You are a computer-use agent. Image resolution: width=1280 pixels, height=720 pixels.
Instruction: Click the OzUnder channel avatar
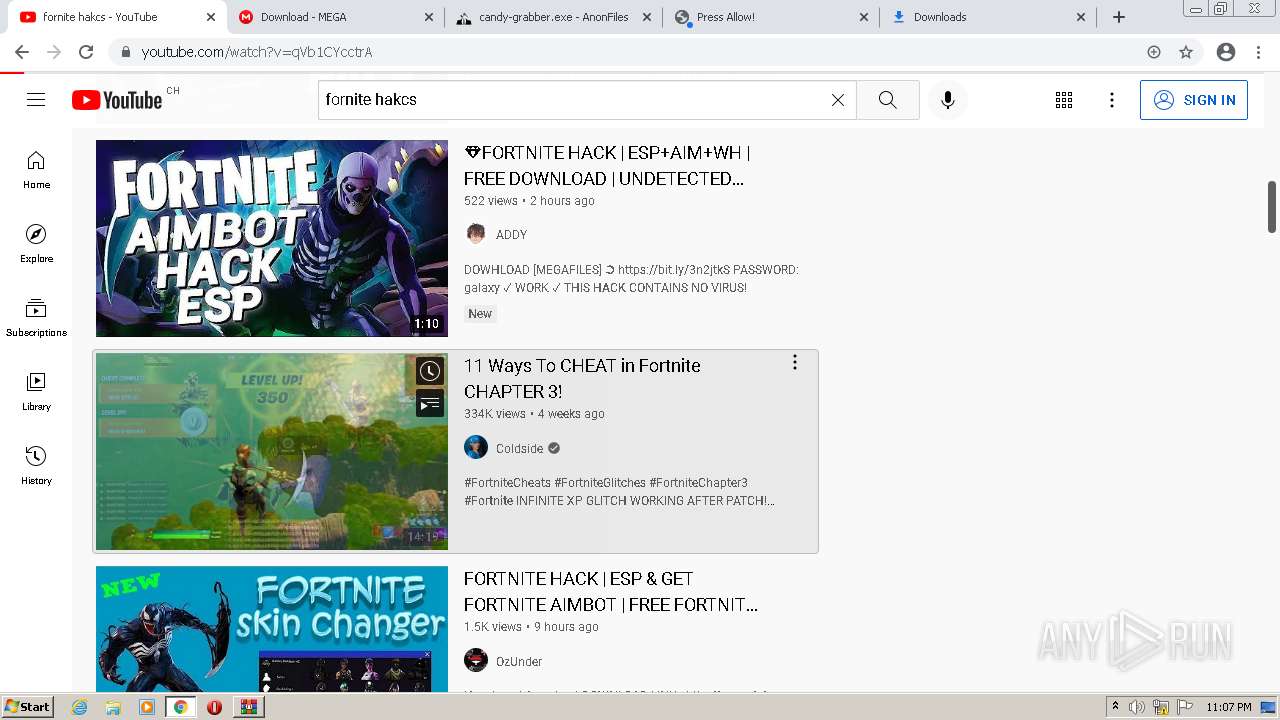476,661
